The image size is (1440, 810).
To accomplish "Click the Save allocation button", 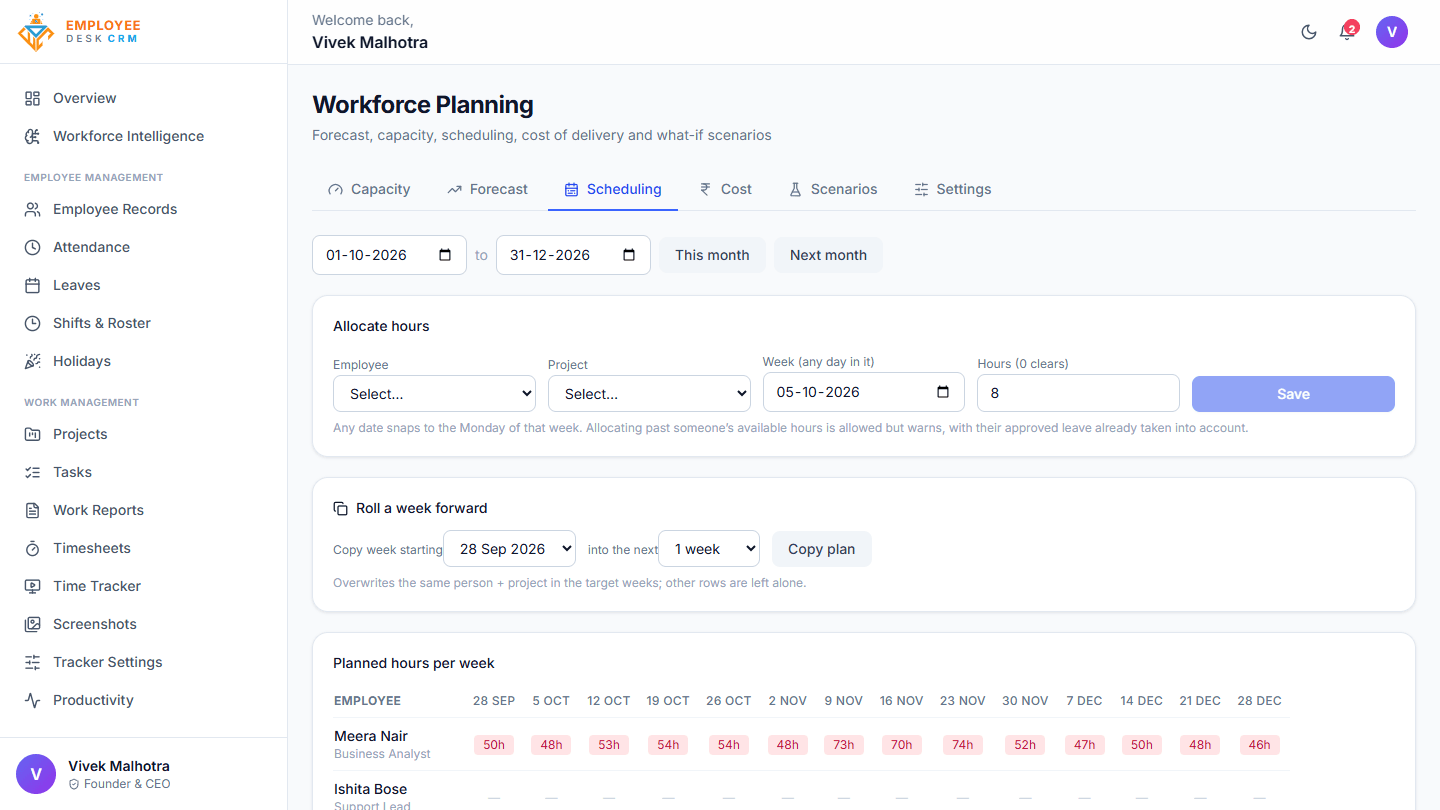I will 1293,394.
